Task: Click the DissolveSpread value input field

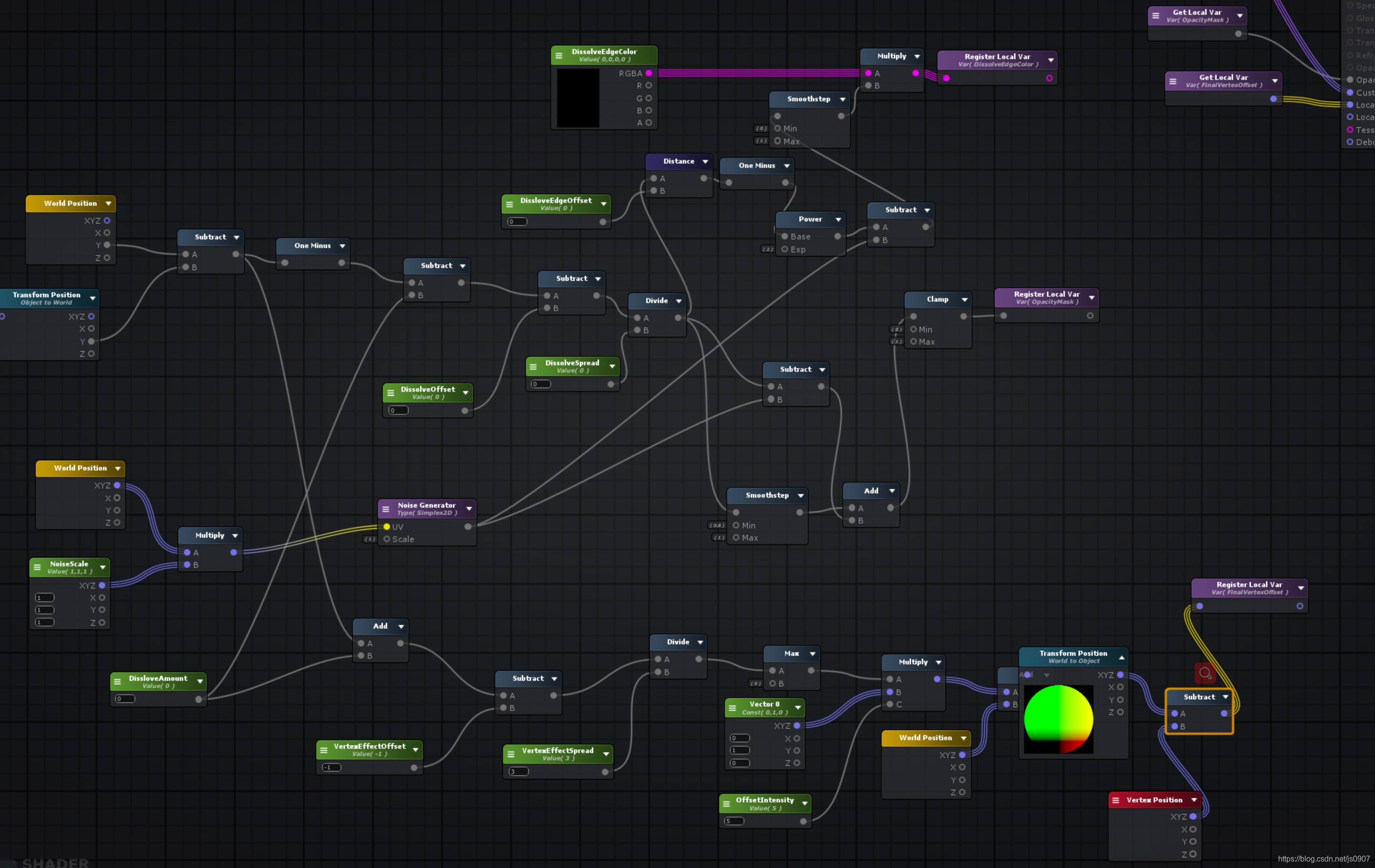Action: coord(541,384)
